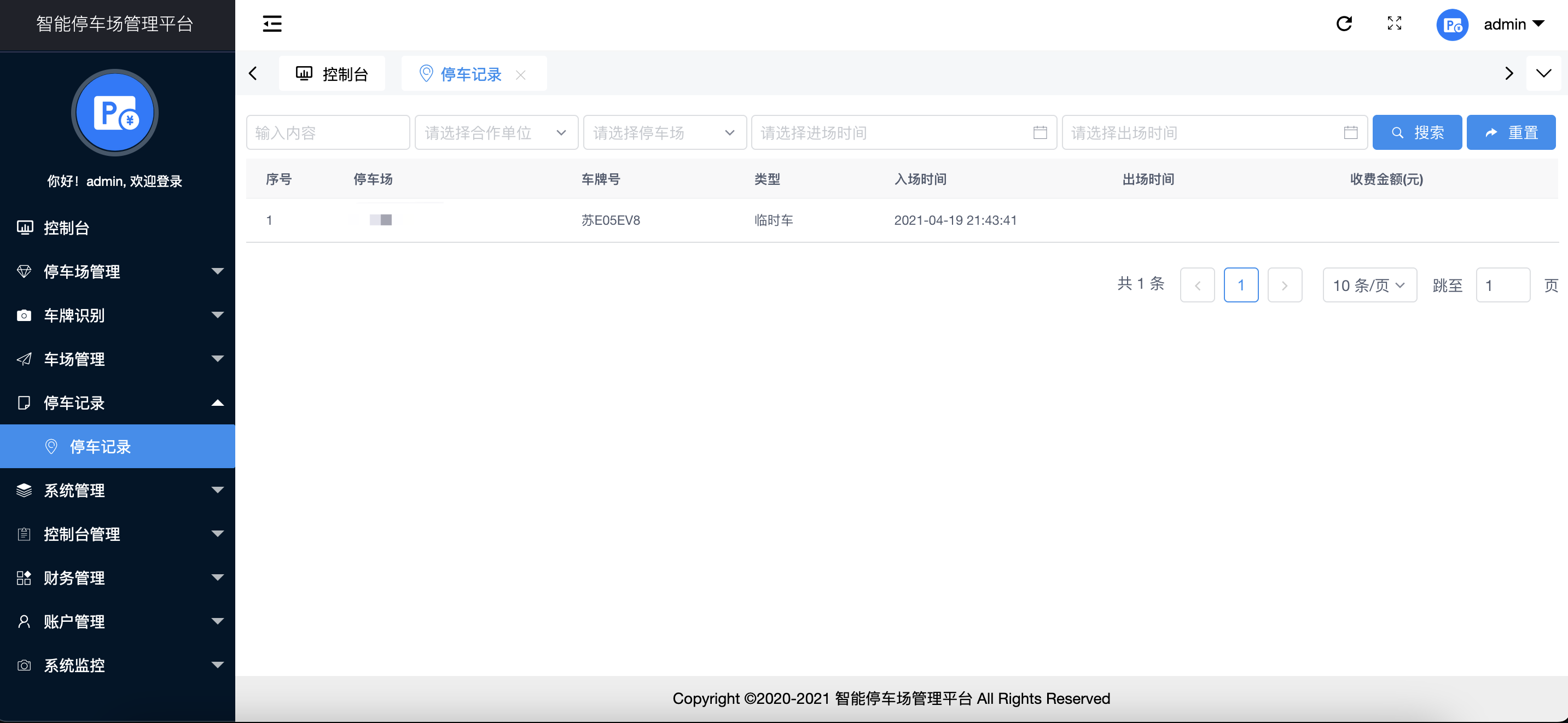Select the 控制台 dashboard icon in sidebar

coord(25,228)
